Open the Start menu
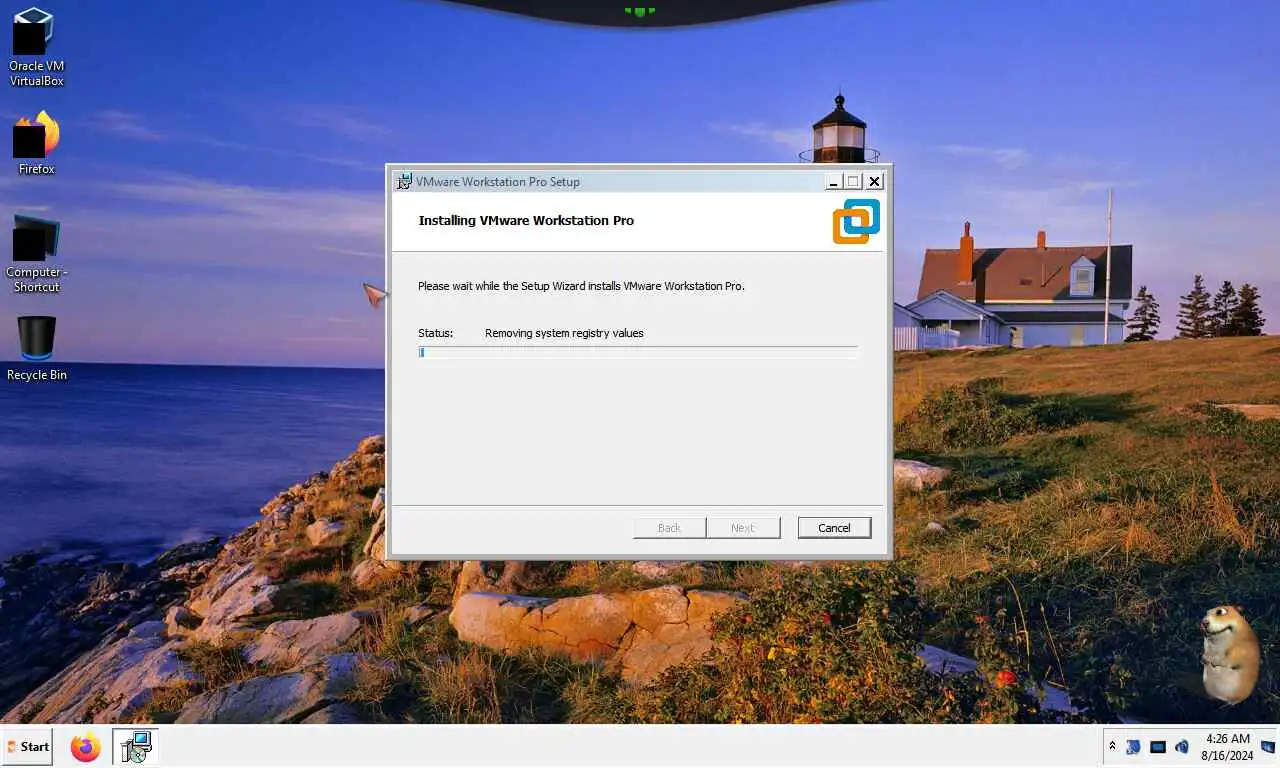Image resolution: width=1280 pixels, height=768 pixels. pos(27,746)
